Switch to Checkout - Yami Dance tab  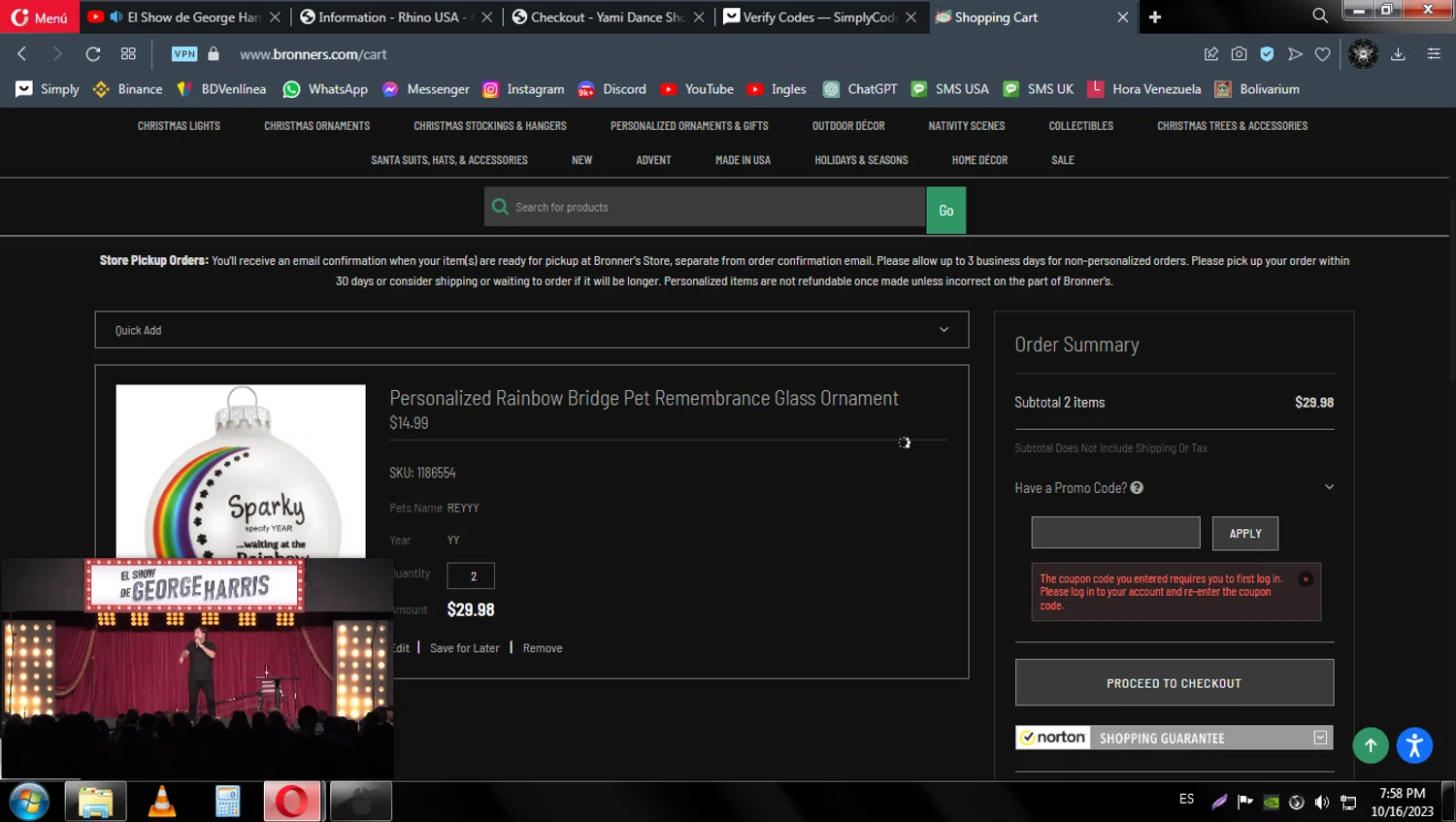(607, 16)
